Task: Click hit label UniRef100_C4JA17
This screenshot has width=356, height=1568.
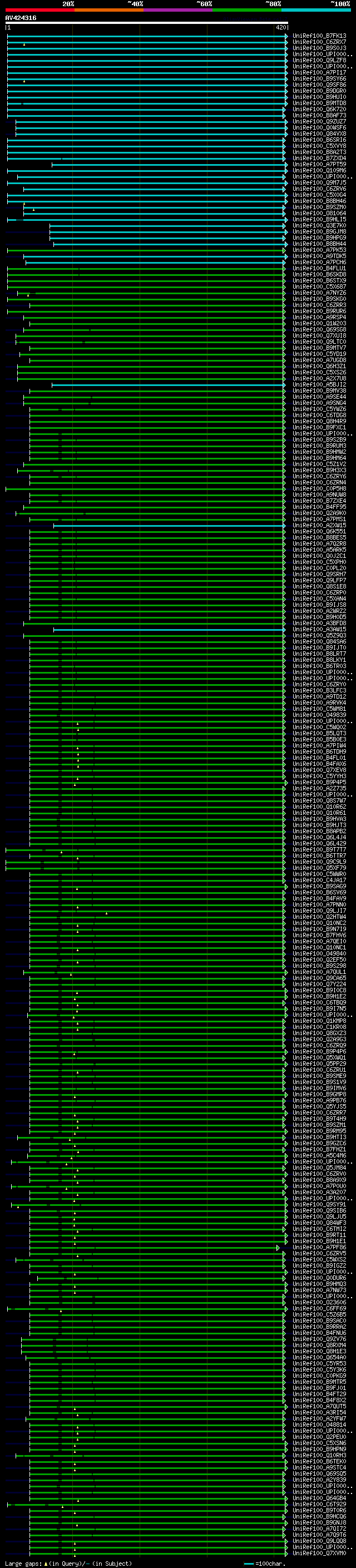Action: [319, 880]
